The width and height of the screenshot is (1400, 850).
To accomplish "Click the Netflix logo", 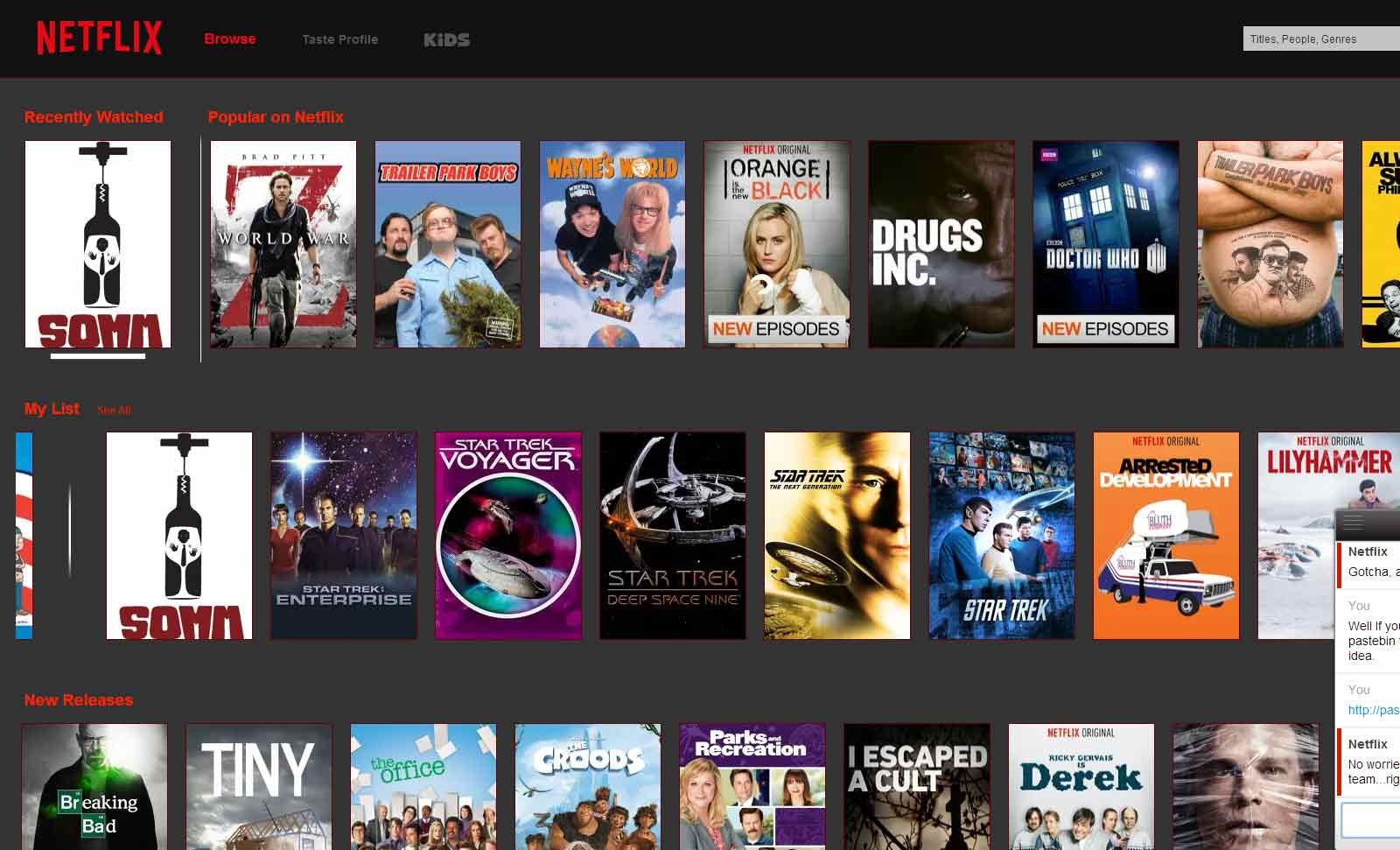I will pos(99,39).
